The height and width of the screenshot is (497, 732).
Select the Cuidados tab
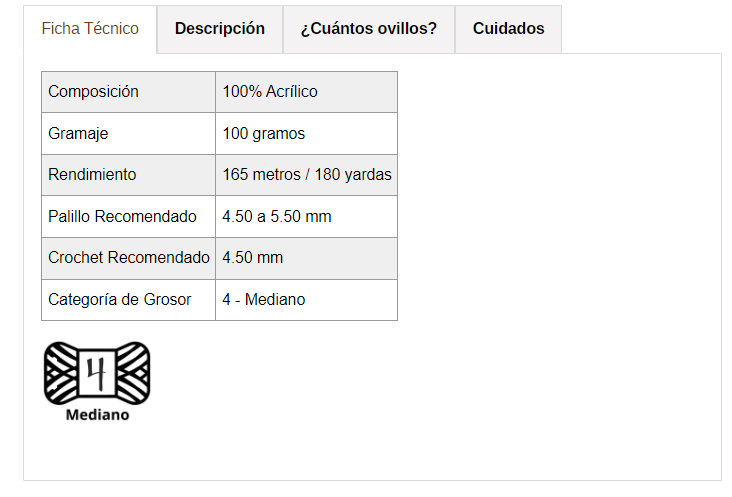click(508, 29)
